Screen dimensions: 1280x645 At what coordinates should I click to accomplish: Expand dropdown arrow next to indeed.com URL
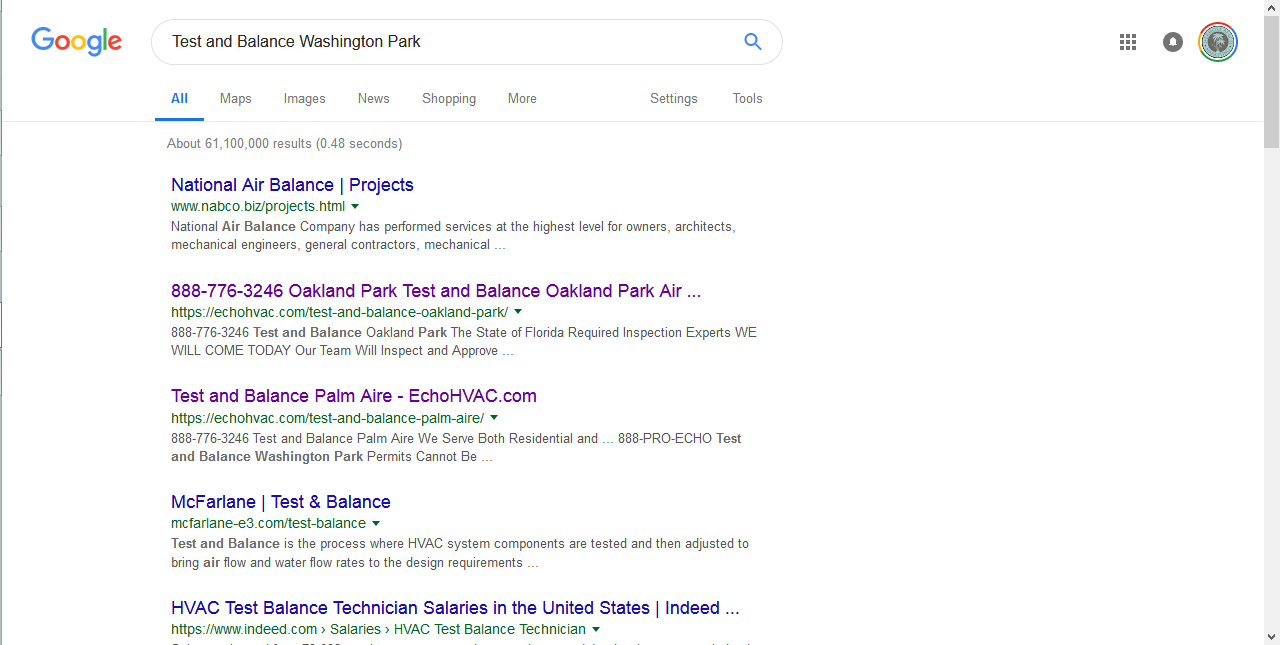(596, 630)
